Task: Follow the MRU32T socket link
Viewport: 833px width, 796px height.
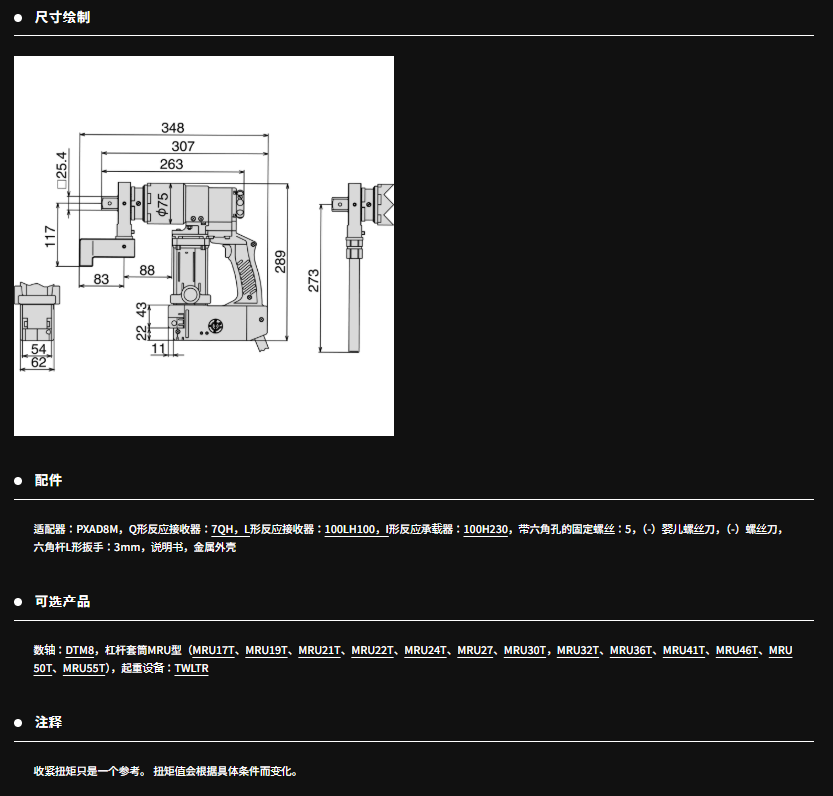Action: tap(578, 650)
